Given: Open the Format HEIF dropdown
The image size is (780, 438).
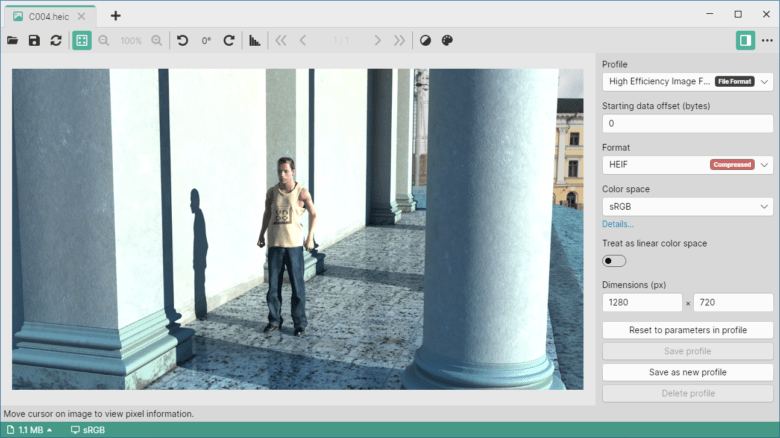Looking at the screenshot, I should click(687, 165).
